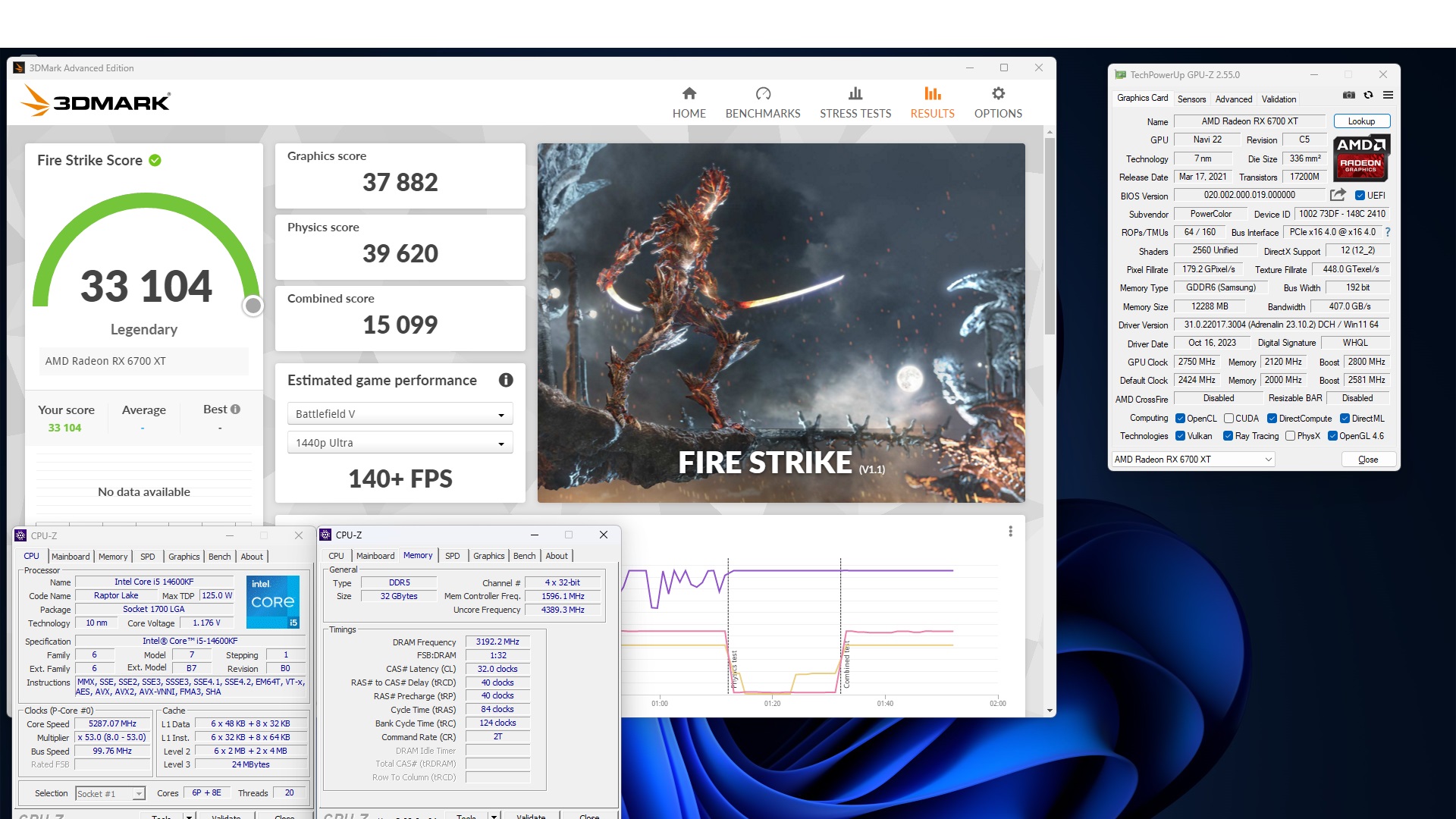Image resolution: width=1456 pixels, height=819 pixels.
Task: Click the Intel Core i5 logo in CPU-Z
Action: click(x=273, y=602)
